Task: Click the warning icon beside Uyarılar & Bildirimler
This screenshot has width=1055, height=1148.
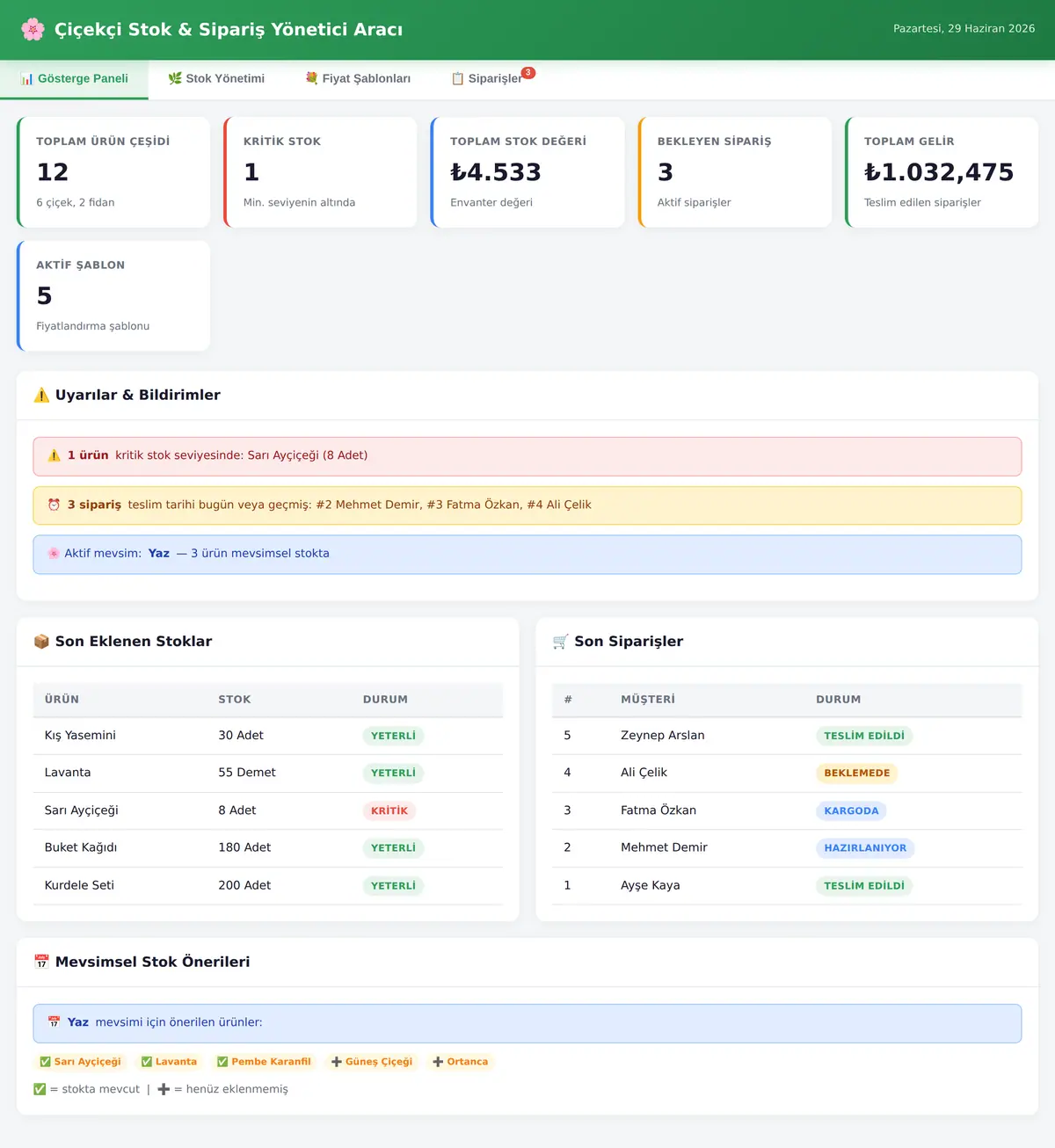Action: [41, 396]
